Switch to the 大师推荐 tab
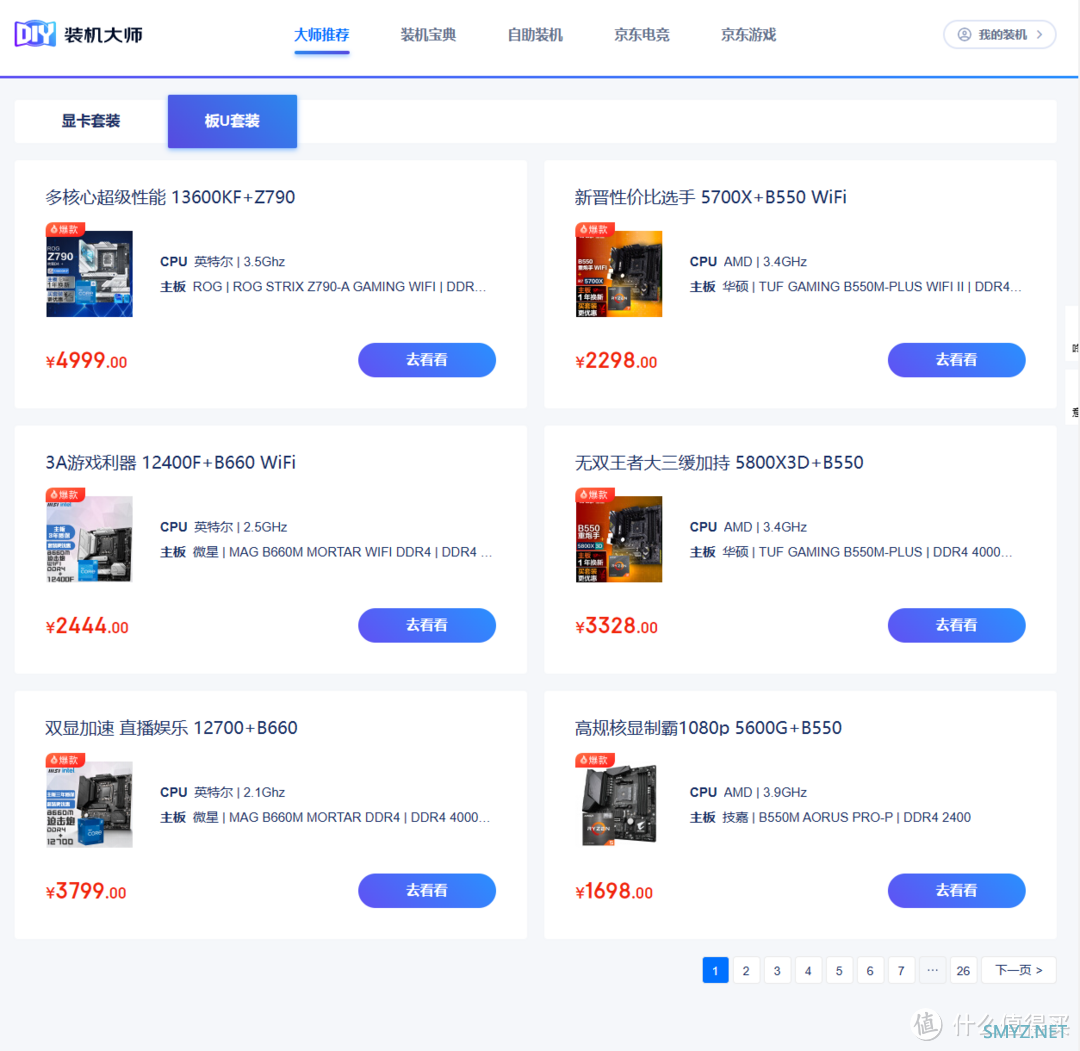The image size is (1080, 1051). point(322,34)
